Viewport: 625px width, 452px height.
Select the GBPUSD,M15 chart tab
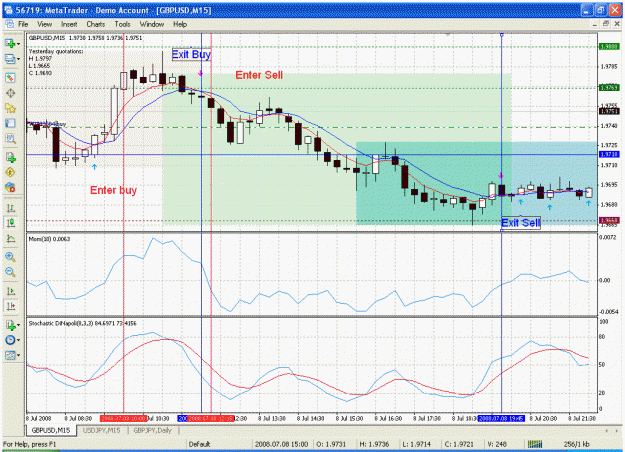[x=51, y=430]
